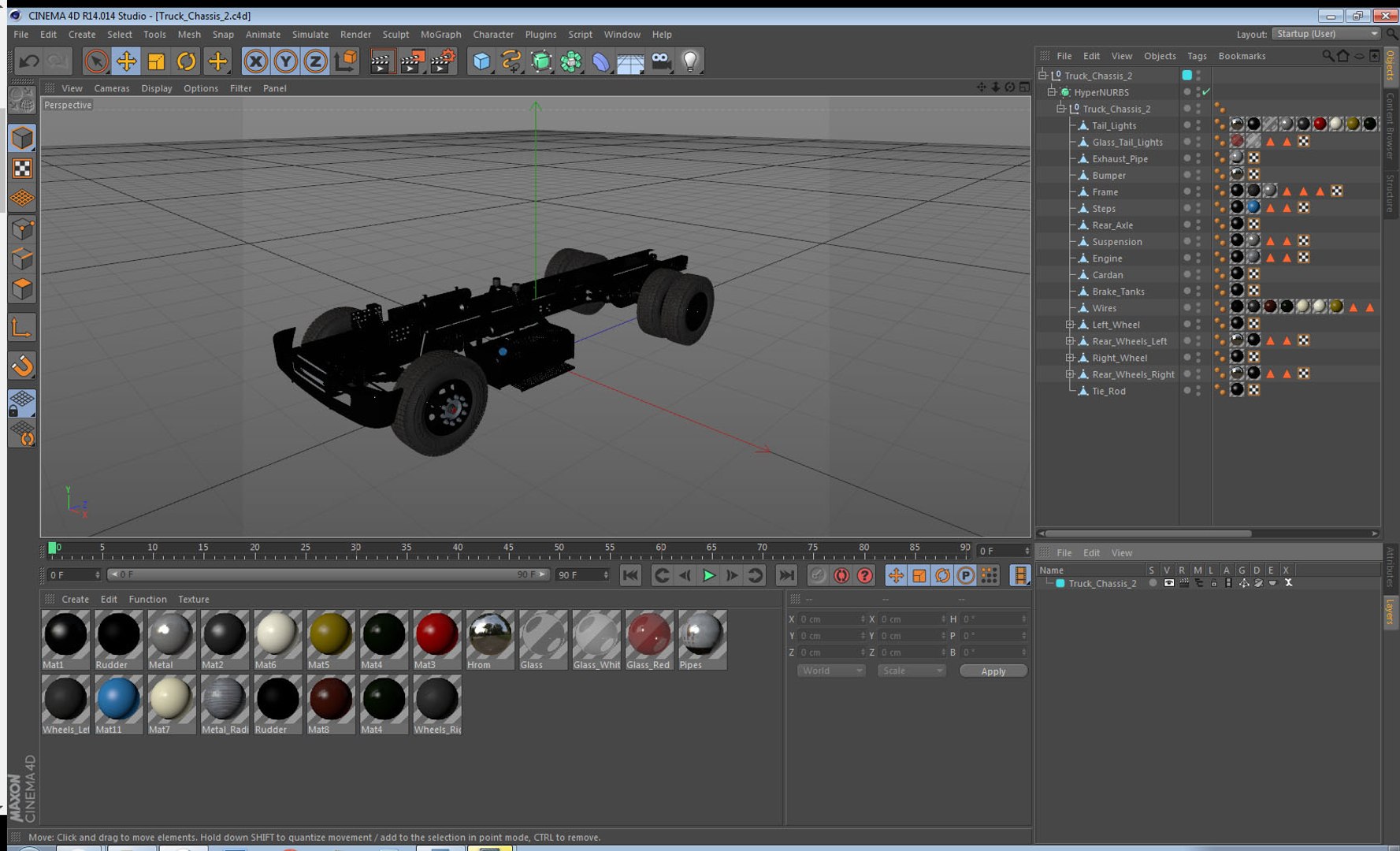Open the array modeling objects icon

tap(571, 61)
